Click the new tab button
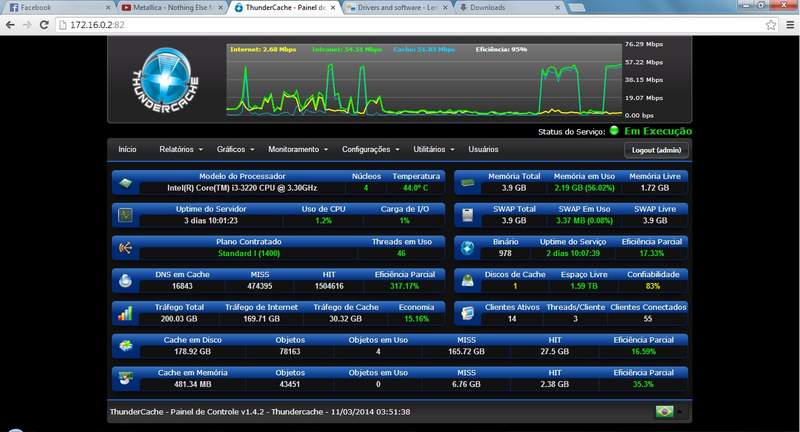The height and width of the screenshot is (432, 800). click(x=577, y=8)
